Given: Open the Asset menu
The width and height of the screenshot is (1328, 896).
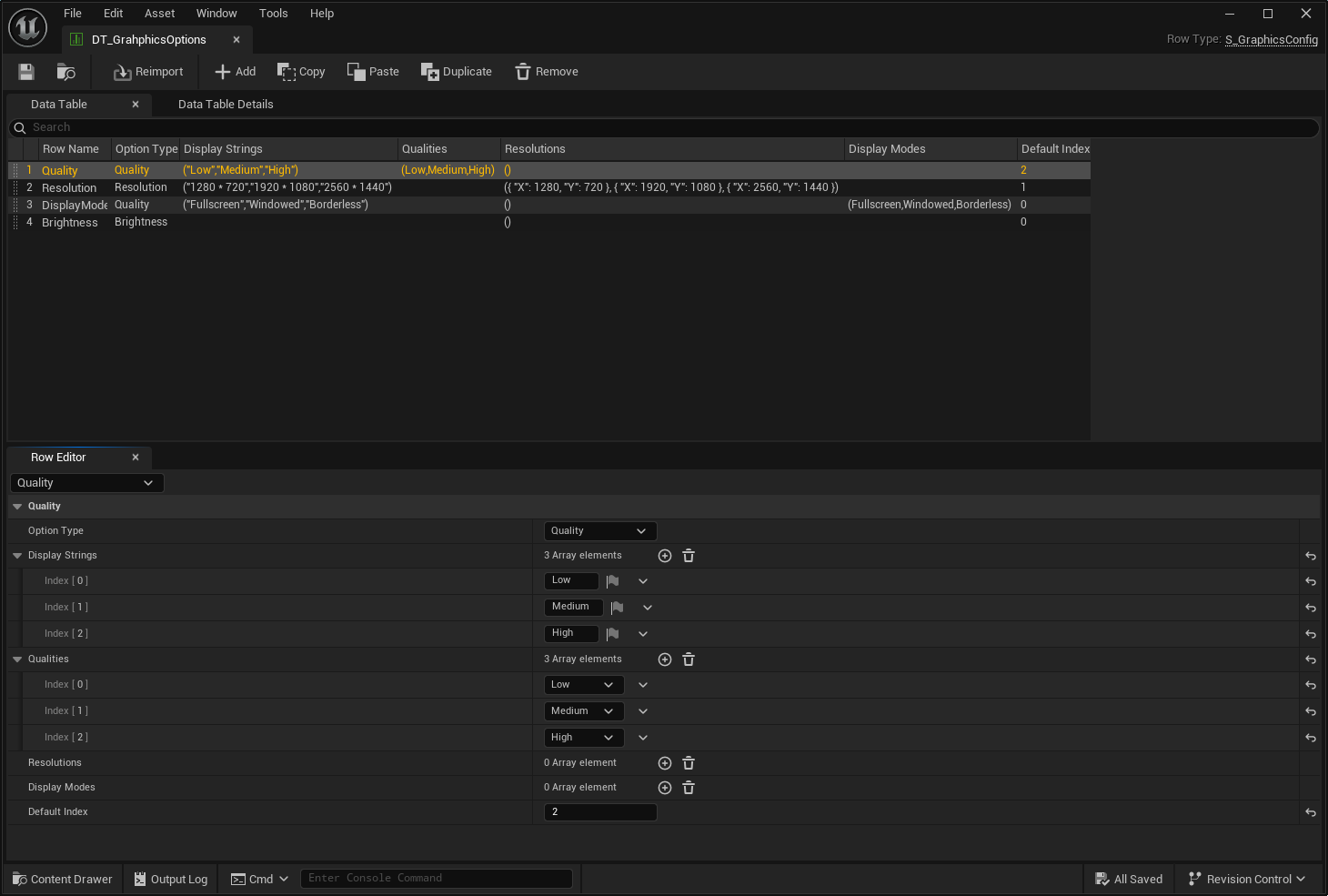Looking at the screenshot, I should pyautogui.click(x=159, y=14).
